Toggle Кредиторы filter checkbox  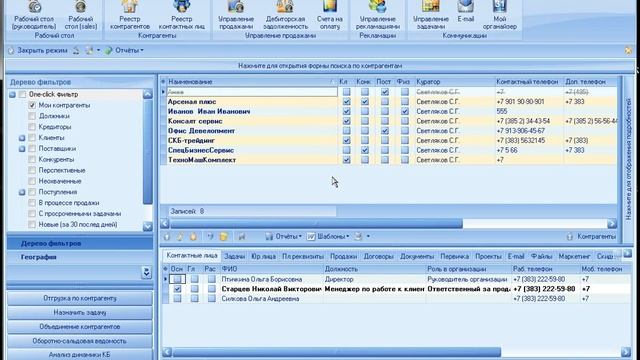point(32,127)
